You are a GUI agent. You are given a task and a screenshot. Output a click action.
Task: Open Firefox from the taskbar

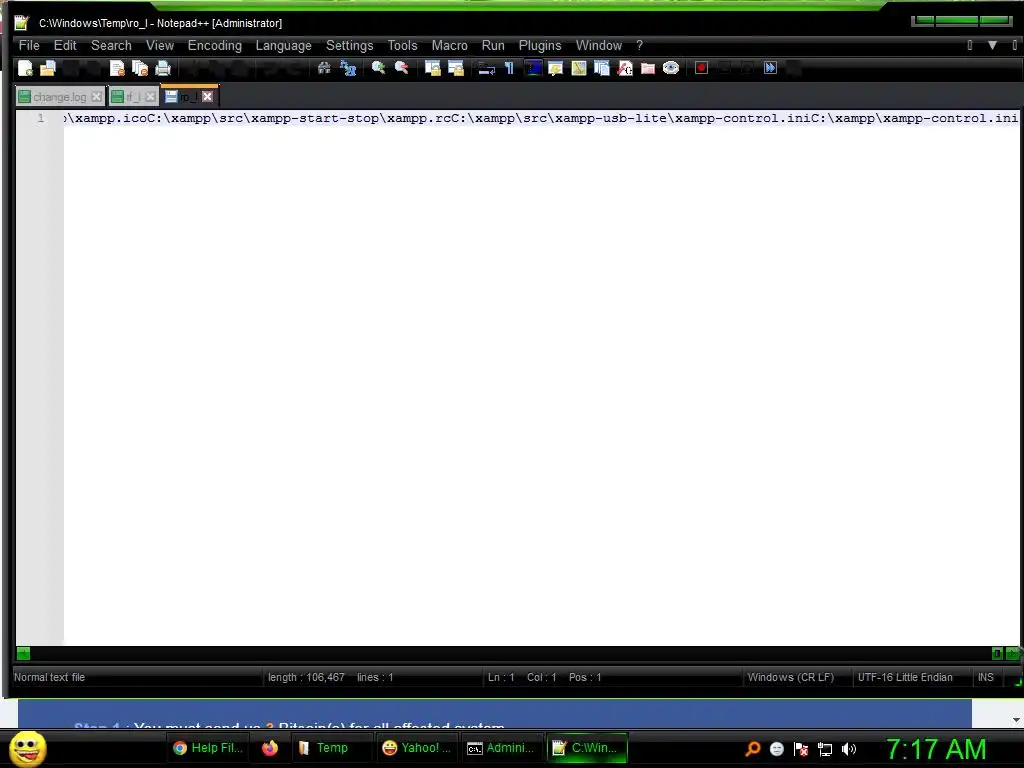click(x=270, y=748)
